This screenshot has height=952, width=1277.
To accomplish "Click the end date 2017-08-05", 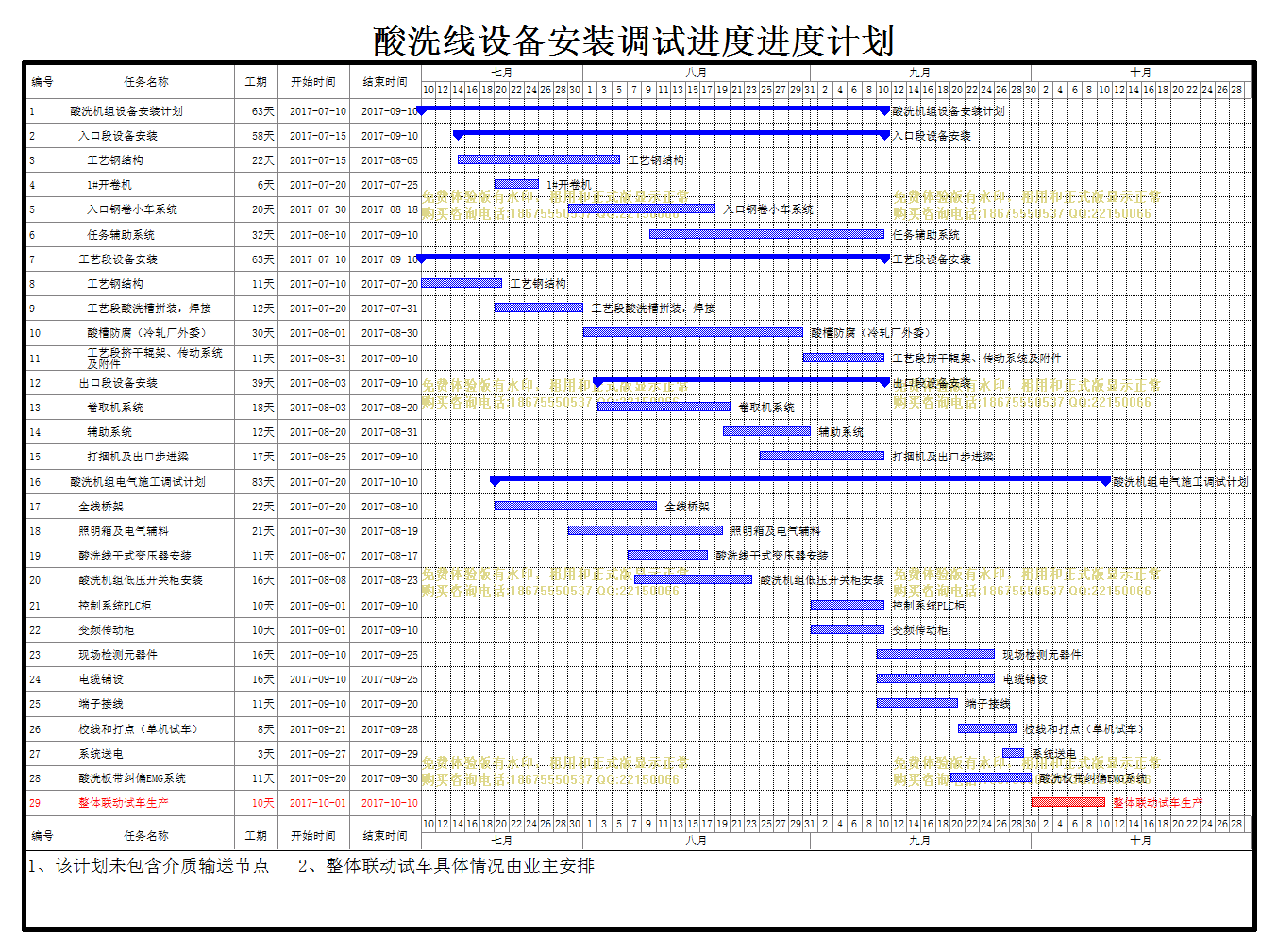I will (x=390, y=160).
